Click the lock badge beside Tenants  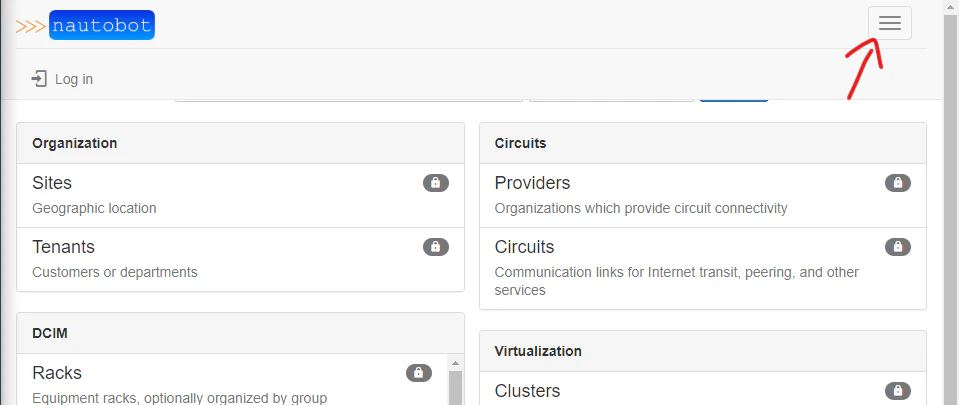435,247
